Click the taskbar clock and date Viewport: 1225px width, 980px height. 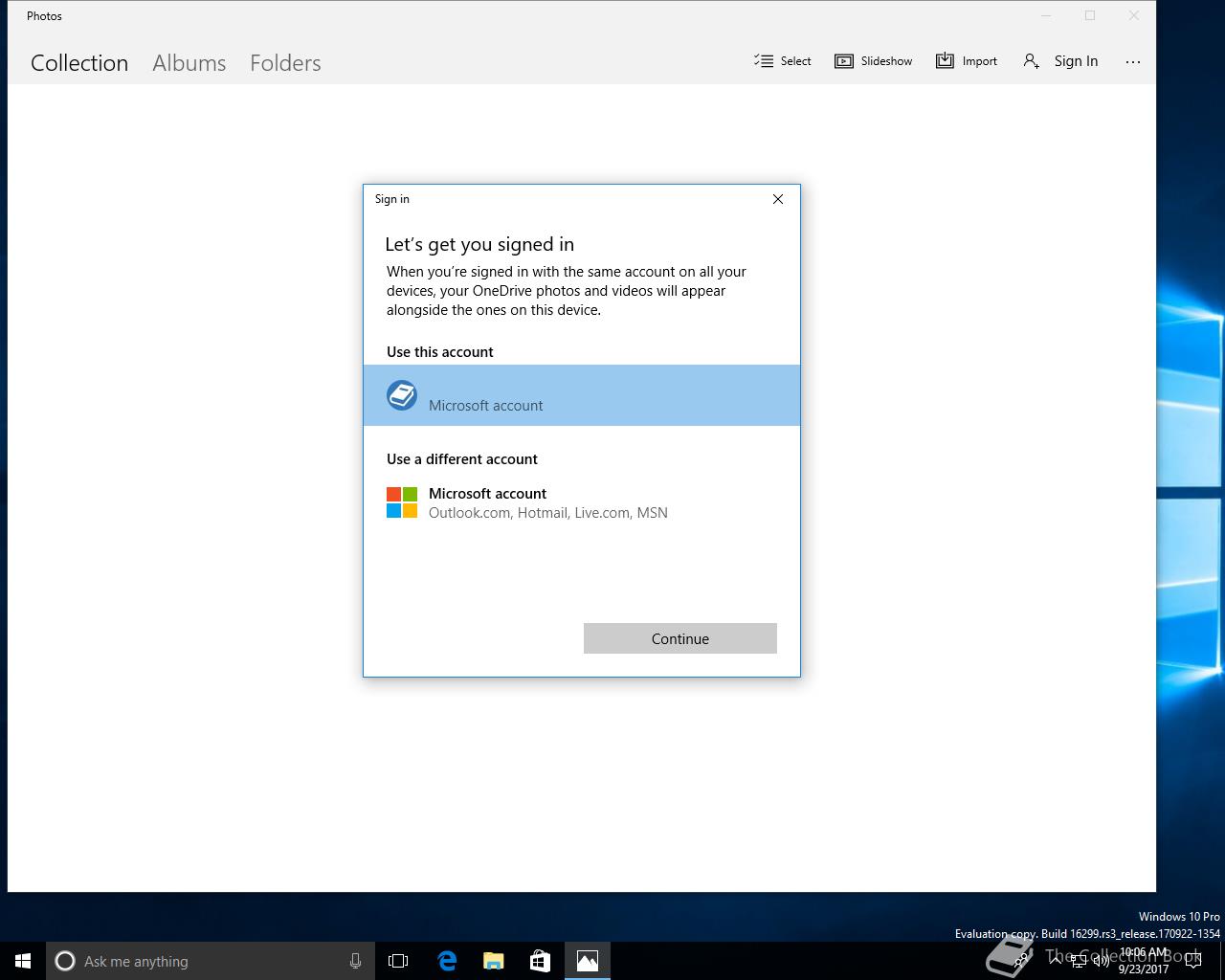coord(1144,961)
